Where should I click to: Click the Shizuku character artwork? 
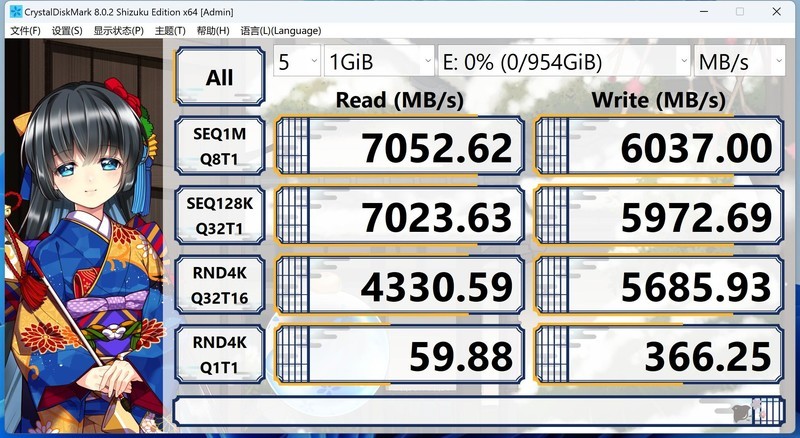click(84, 236)
